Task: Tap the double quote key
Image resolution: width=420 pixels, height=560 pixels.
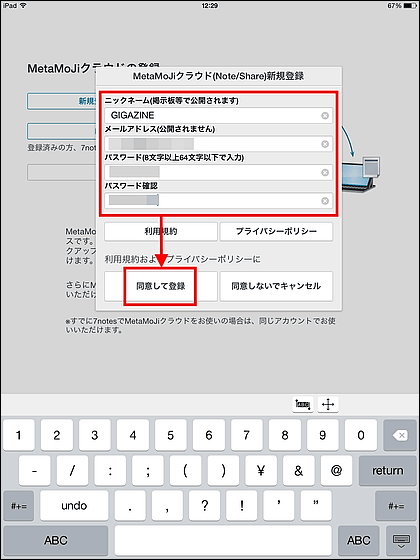Action: click(316, 506)
